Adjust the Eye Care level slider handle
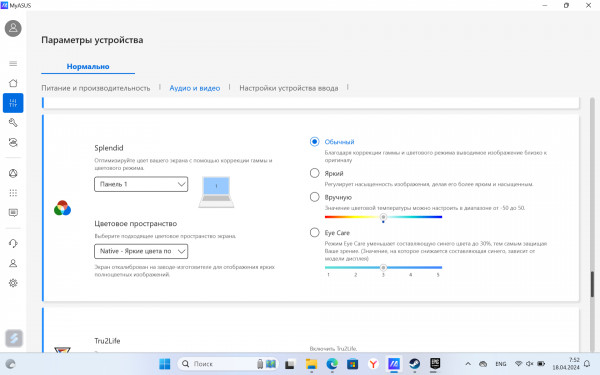Screen dimensions: 600x375 click(383, 267)
